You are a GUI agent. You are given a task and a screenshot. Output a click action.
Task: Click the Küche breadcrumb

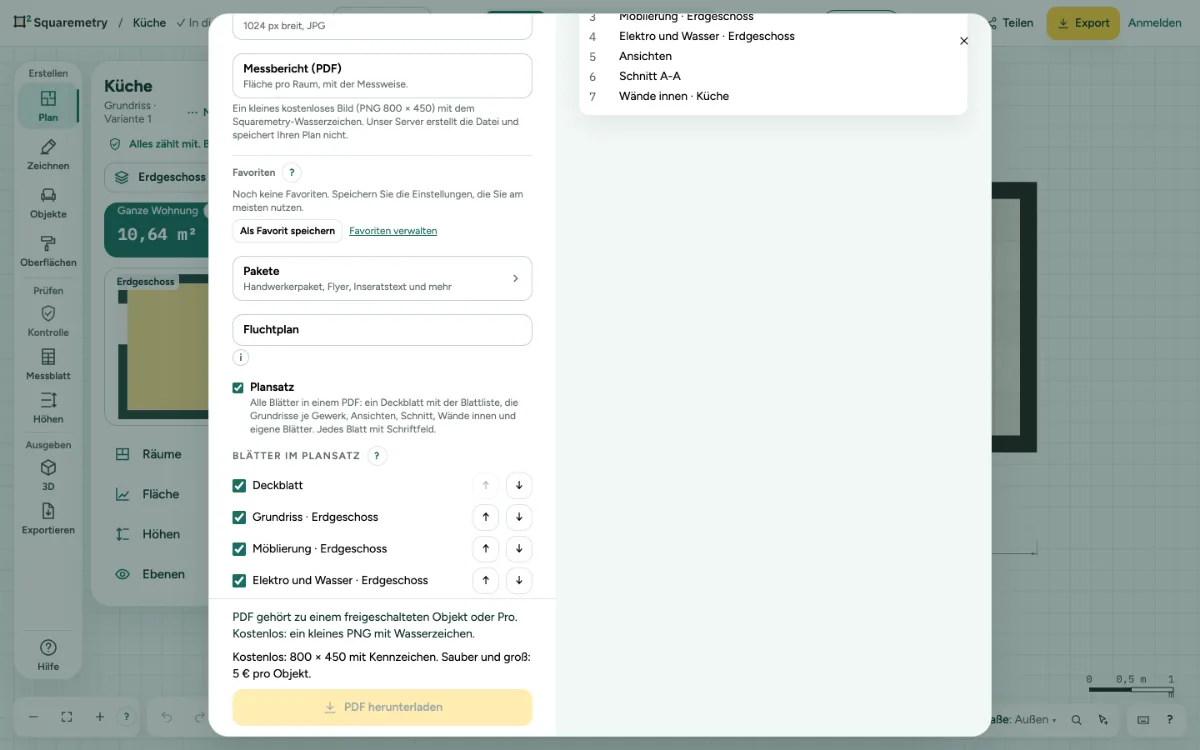150,22
